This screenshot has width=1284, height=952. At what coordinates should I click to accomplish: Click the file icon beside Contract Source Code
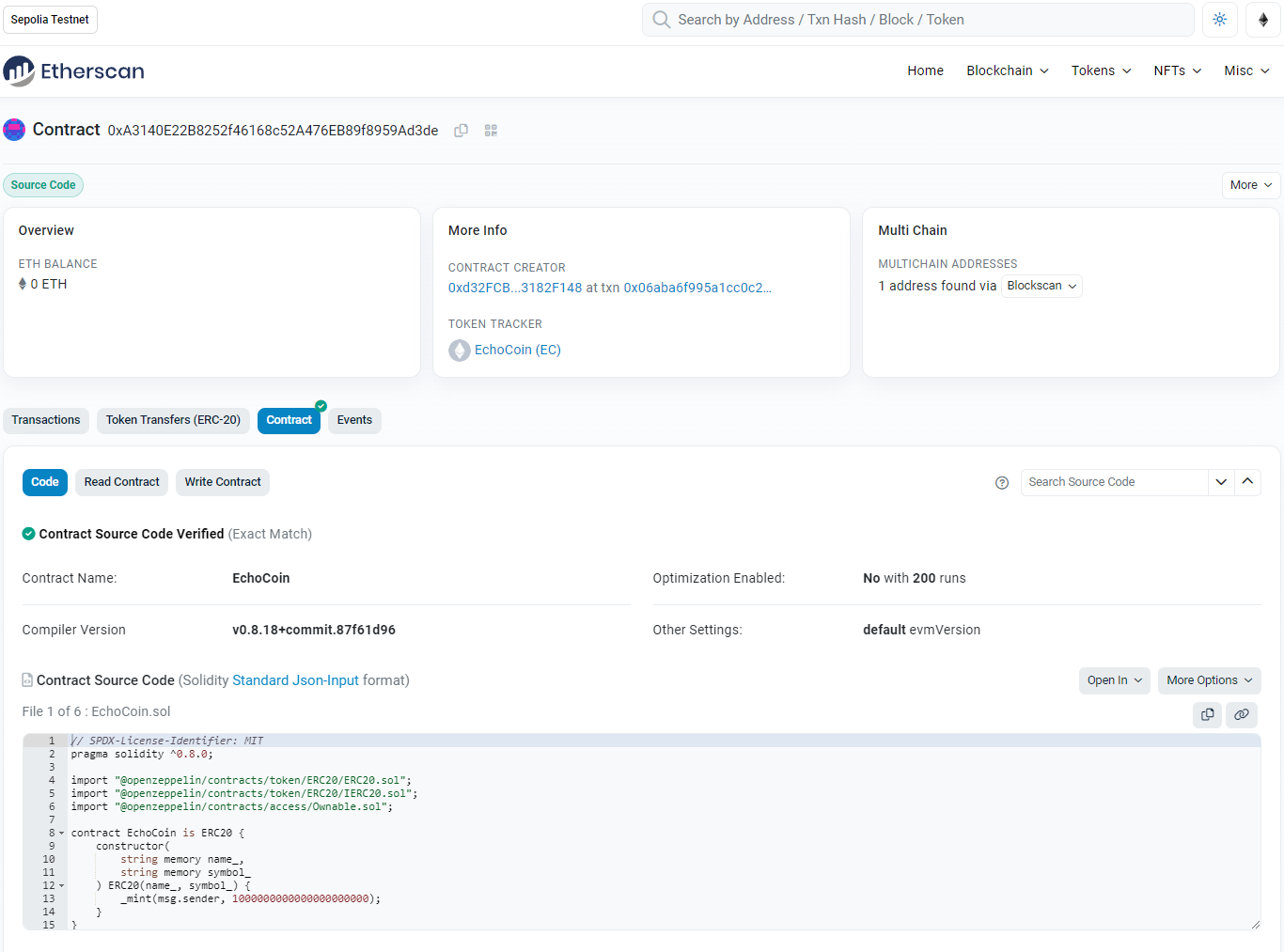click(x=27, y=680)
